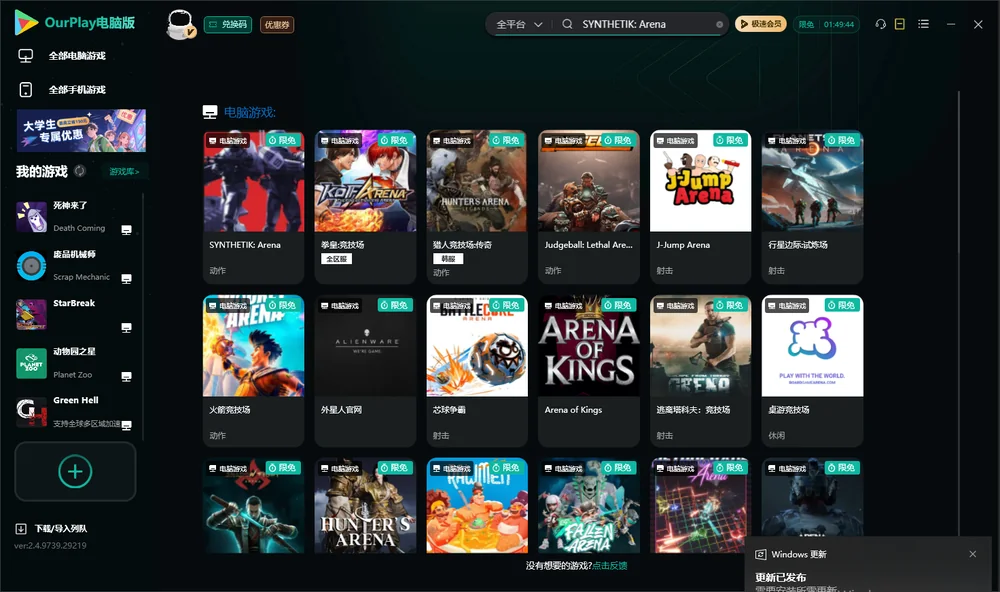Open the user avatar profile
The width and height of the screenshot is (1000, 592).
[180, 24]
